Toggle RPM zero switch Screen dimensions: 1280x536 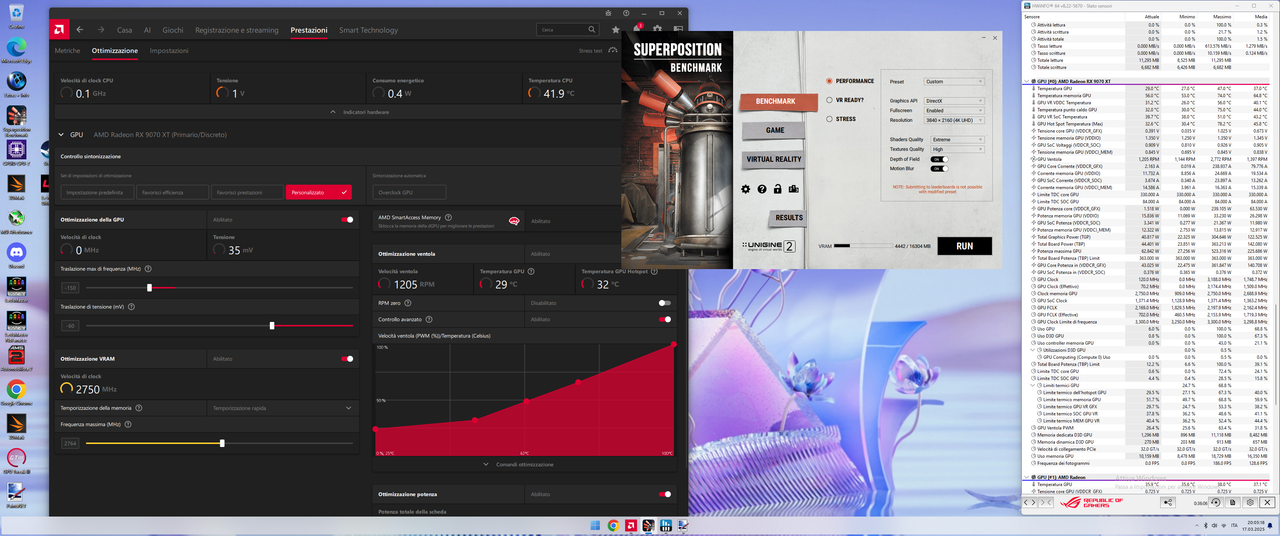click(665, 303)
